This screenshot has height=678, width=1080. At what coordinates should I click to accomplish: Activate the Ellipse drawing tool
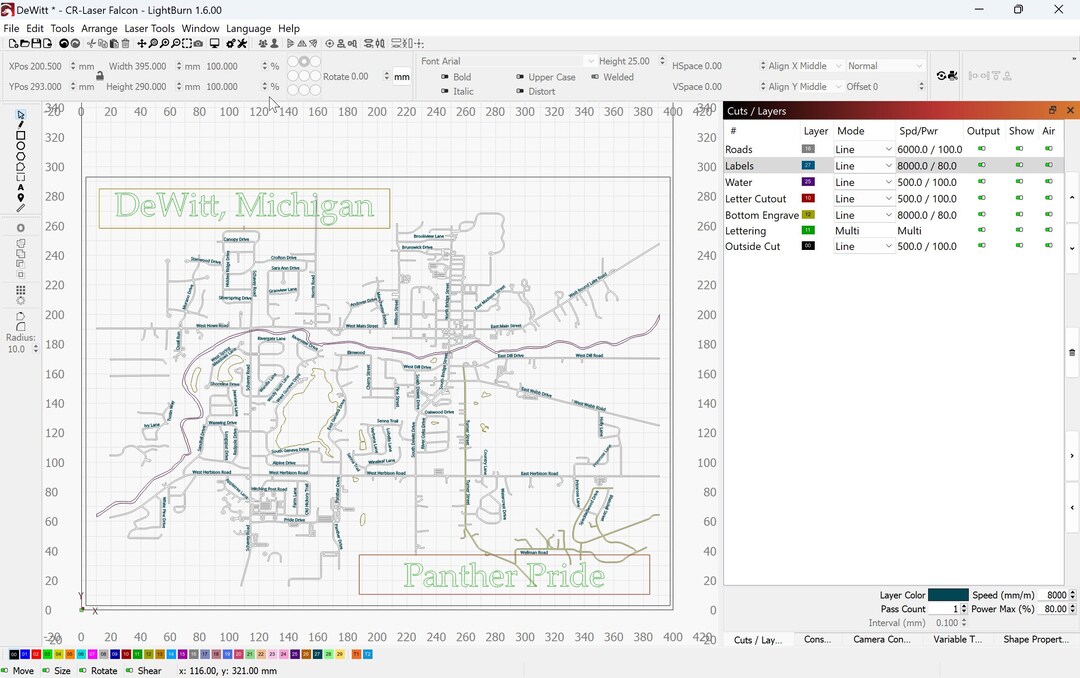[x=20, y=146]
